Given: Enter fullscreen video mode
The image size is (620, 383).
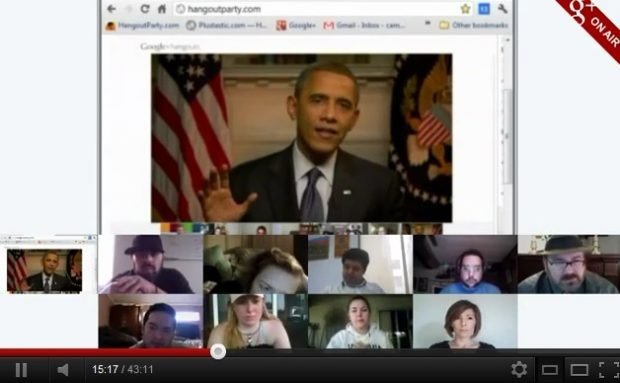Looking at the screenshot, I should pyautogui.click(x=608, y=370).
